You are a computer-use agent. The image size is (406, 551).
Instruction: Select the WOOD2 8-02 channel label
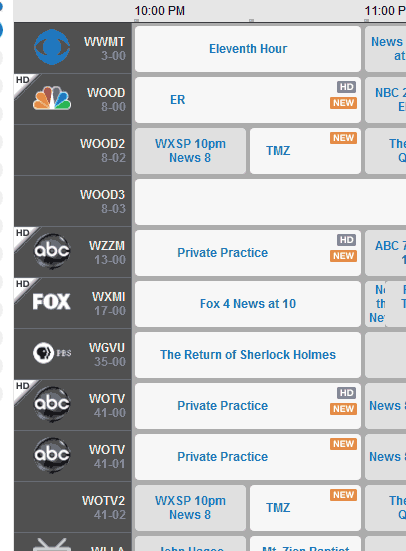tap(102, 151)
